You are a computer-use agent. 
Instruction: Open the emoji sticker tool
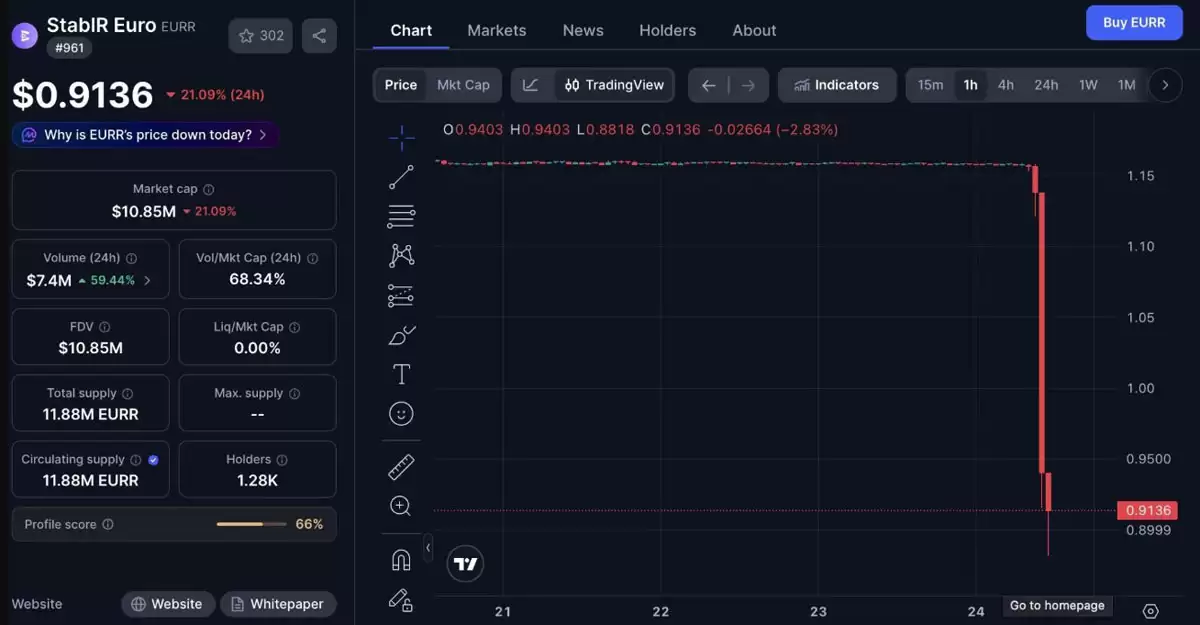pos(401,413)
